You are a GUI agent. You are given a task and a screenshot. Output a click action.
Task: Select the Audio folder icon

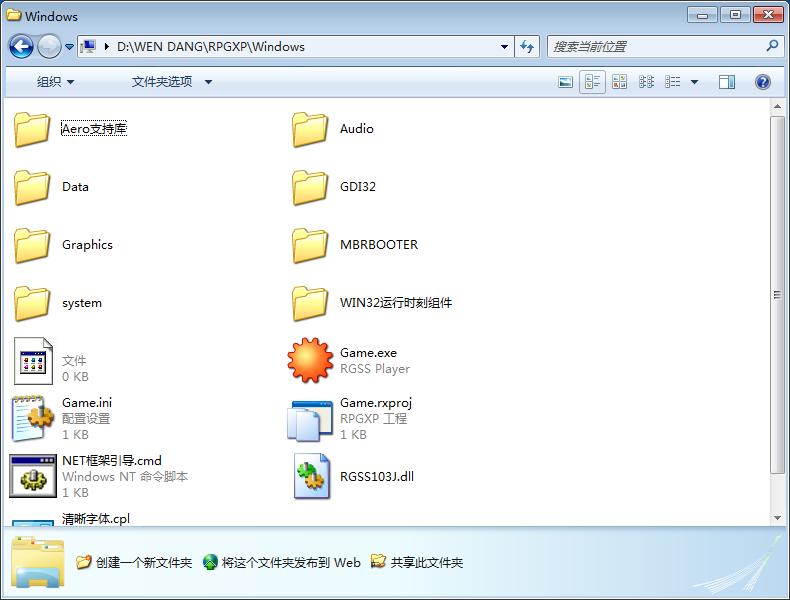tap(310, 129)
